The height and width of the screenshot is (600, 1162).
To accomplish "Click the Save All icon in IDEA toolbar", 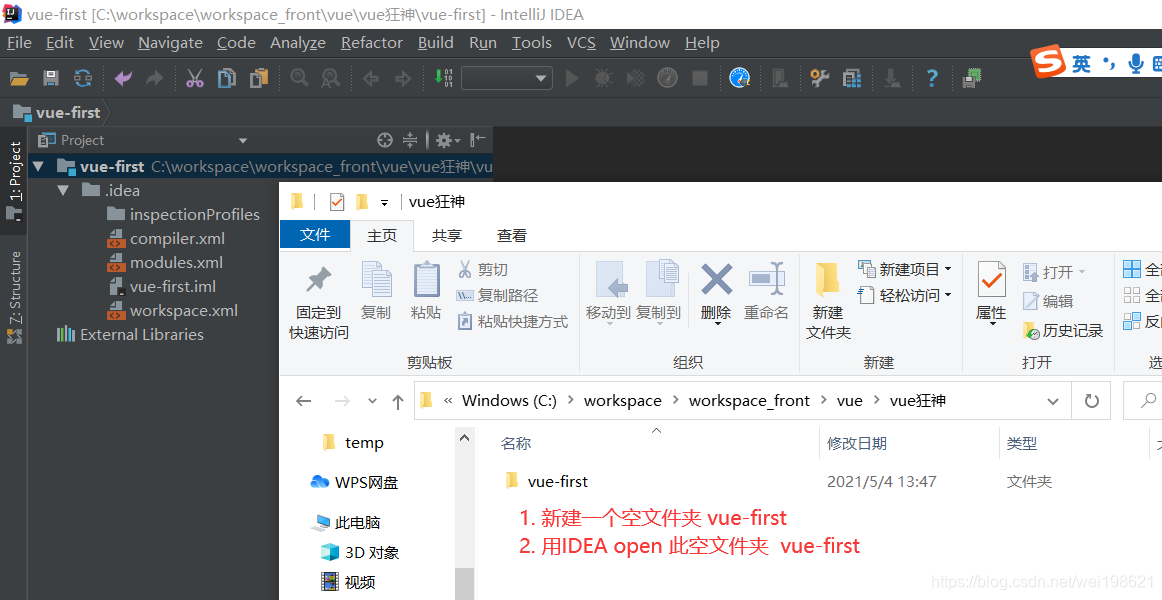I will (x=51, y=78).
